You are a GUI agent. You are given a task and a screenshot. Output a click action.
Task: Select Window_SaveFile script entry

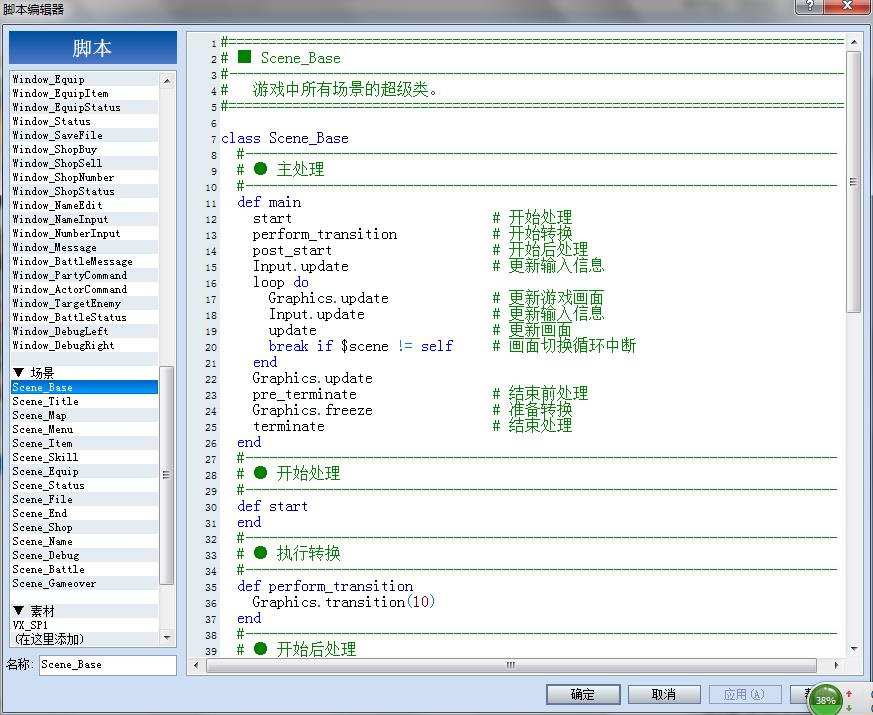[85, 135]
